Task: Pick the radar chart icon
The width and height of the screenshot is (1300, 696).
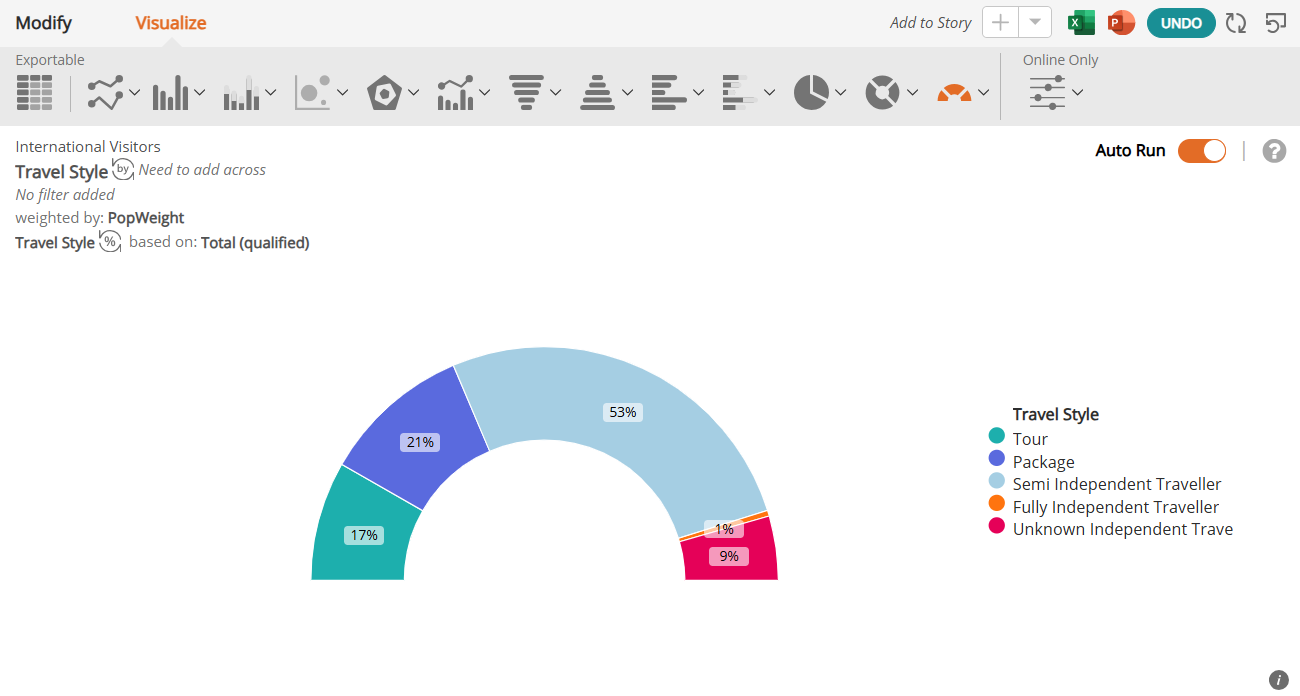Action: (x=384, y=93)
